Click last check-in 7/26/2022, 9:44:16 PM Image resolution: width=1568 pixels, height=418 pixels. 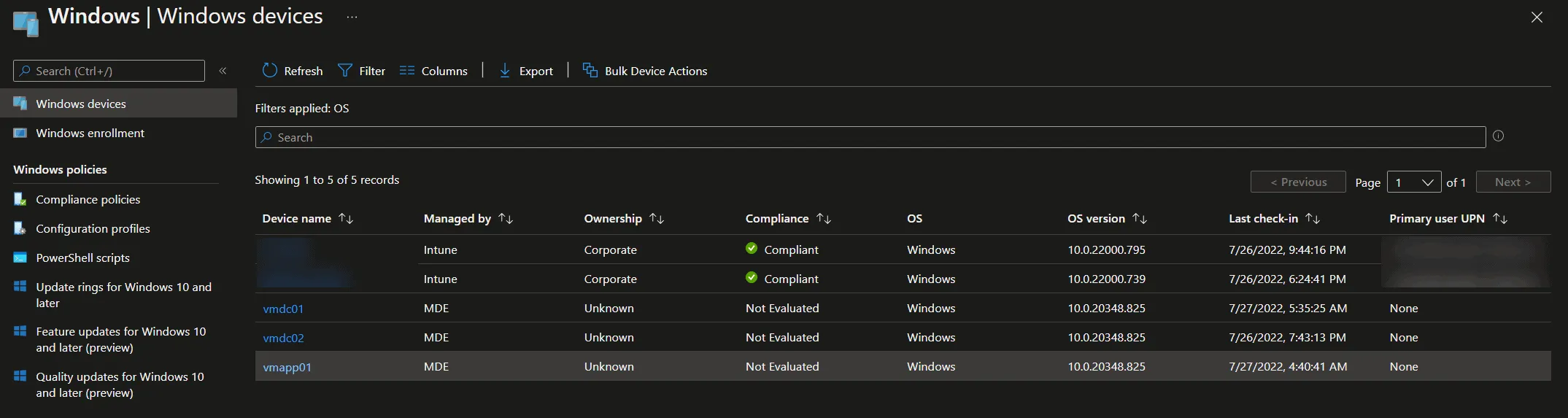coord(1287,249)
